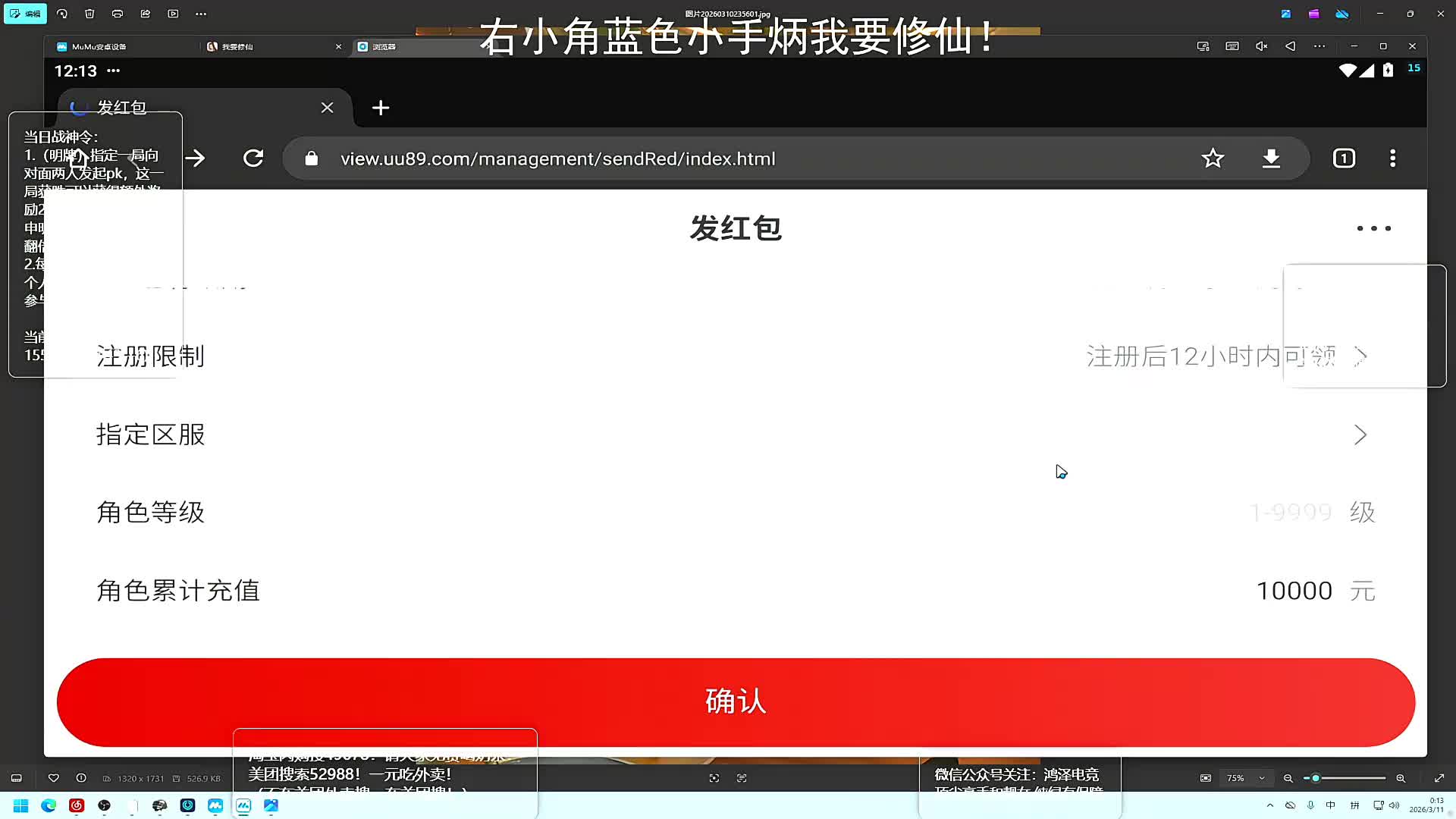Start slideshow with the play icon

tap(173, 14)
